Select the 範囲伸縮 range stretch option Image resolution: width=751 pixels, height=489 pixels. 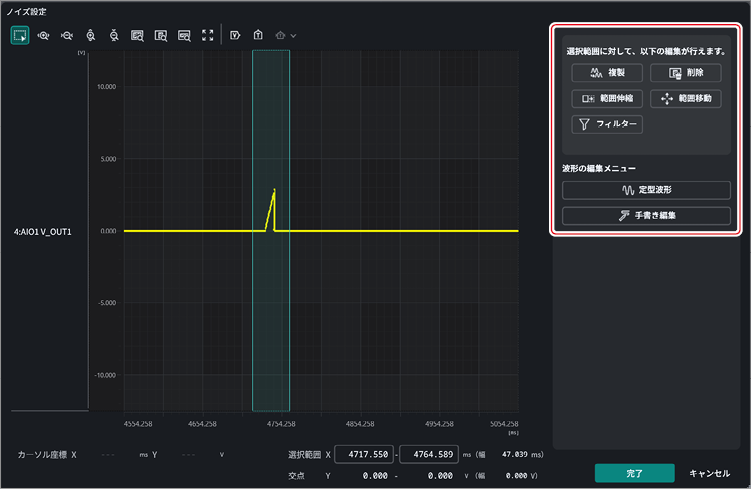(x=607, y=99)
